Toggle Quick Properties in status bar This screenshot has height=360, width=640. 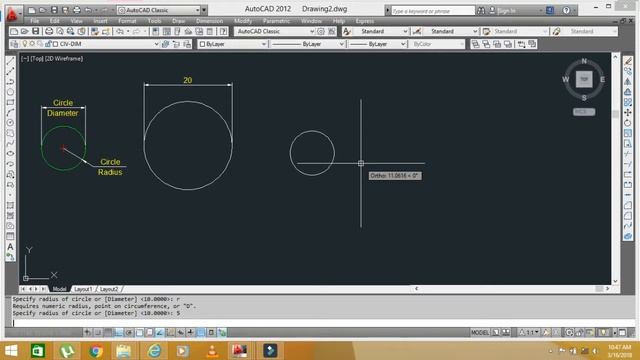[x=211, y=332]
